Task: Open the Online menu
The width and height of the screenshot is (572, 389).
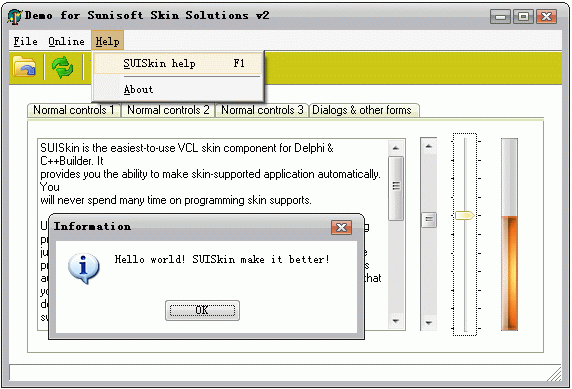Action: pos(66,41)
